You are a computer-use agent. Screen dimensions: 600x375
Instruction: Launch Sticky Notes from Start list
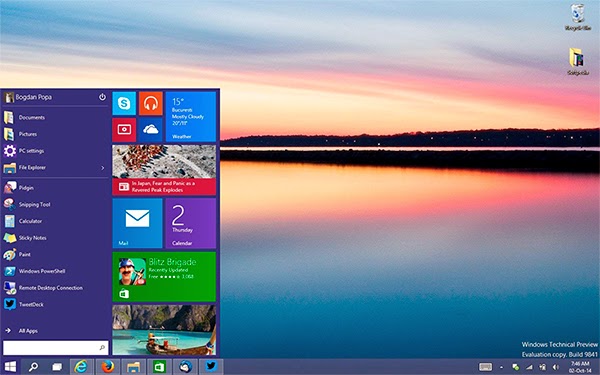[x=55, y=238]
